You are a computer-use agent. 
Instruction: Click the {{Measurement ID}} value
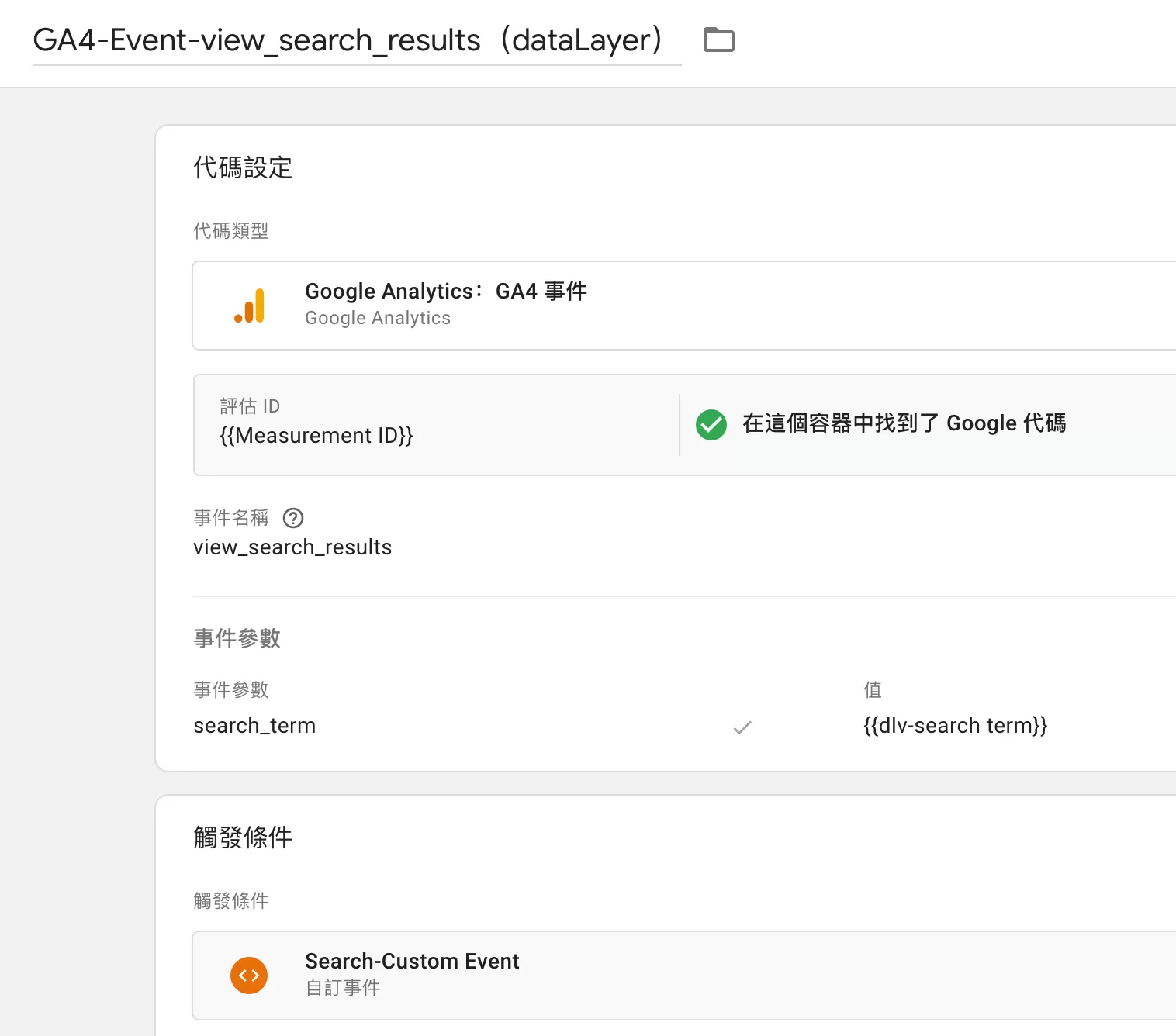point(316,436)
